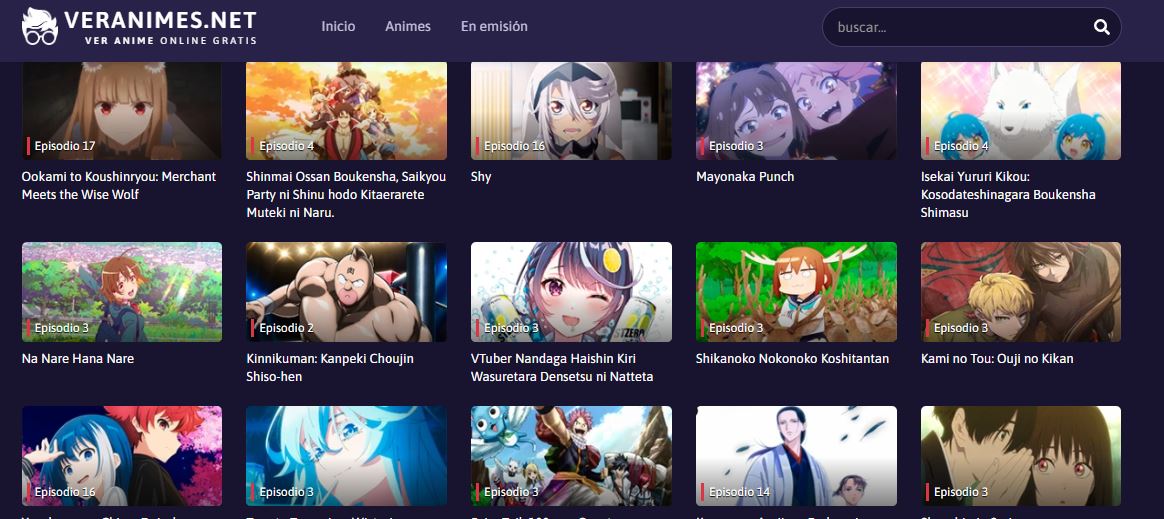This screenshot has height=519, width=1164.
Task: Open the Episodio 14 kimono thumbnail
Action: click(796, 456)
